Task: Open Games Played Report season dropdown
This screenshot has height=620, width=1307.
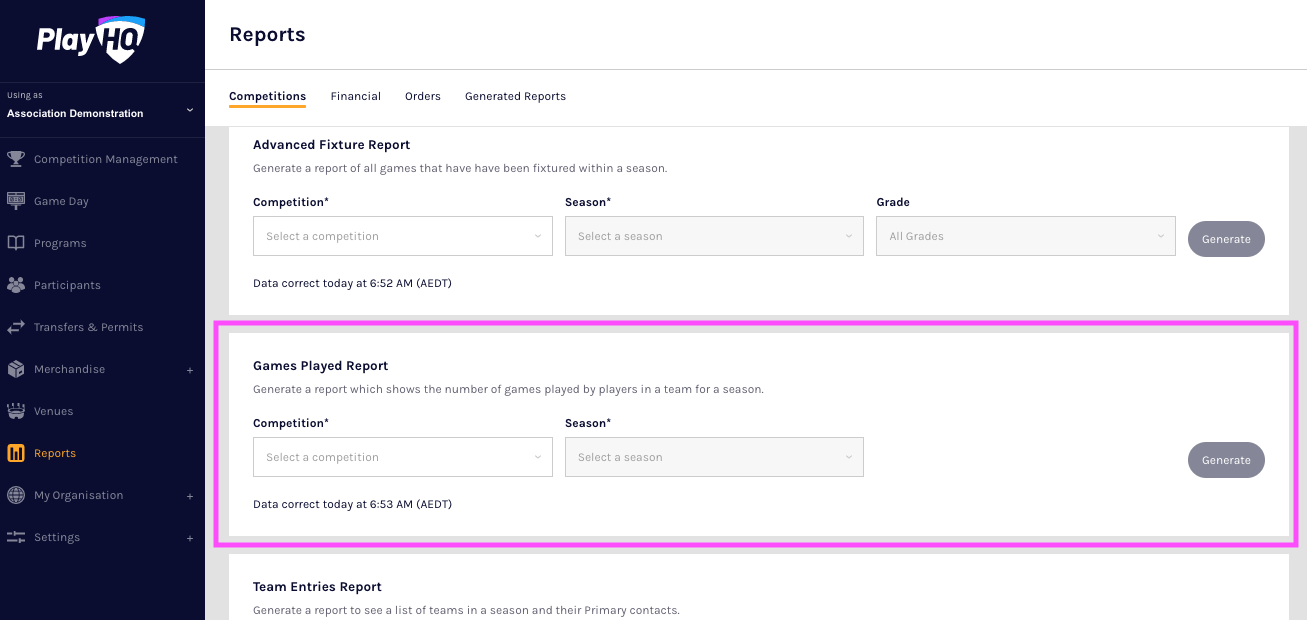Action: coord(714,457)
